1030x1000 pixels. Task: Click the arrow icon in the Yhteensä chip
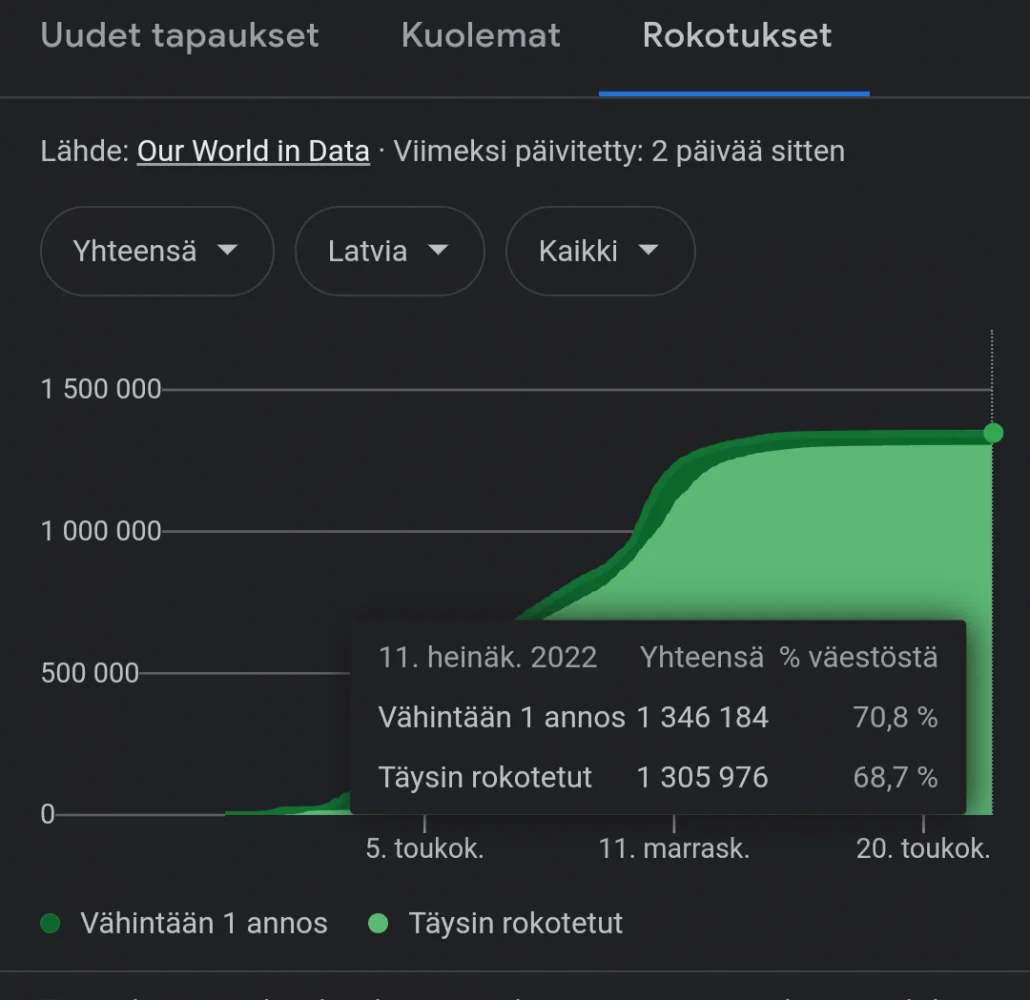(228, 250)
